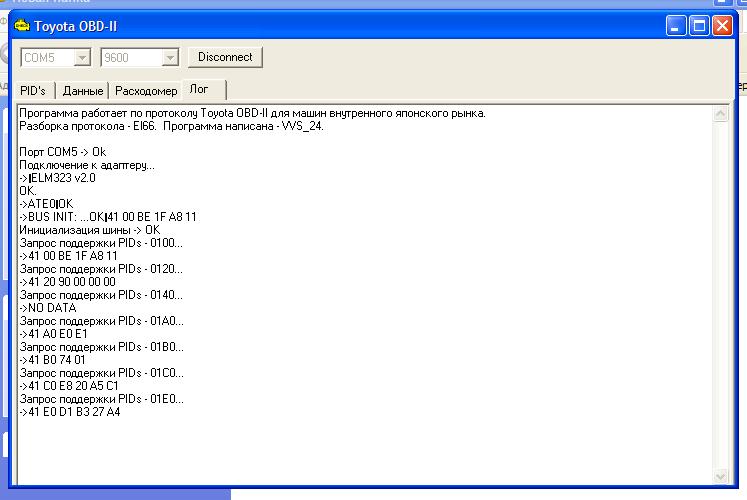747x500 pixels.
Task: Click 'Запрос поддержки PIDs - 01A0...' line
Action: (101, 321)
